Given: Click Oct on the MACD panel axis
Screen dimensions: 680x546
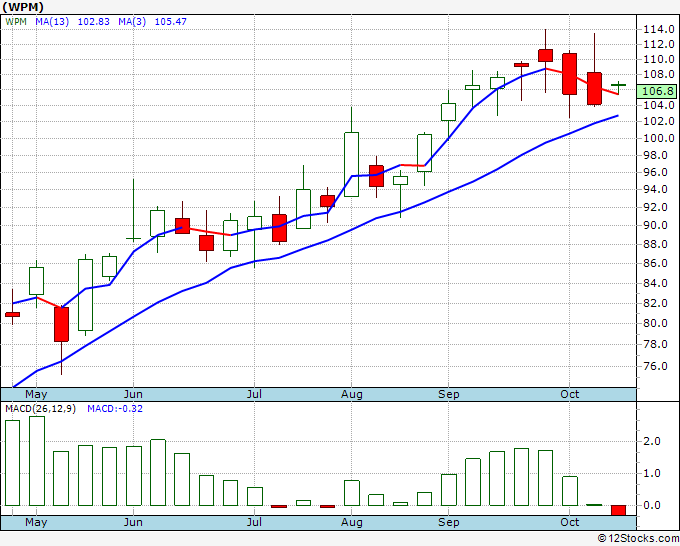Looking at the screenshot, I should tap(569, 522).
